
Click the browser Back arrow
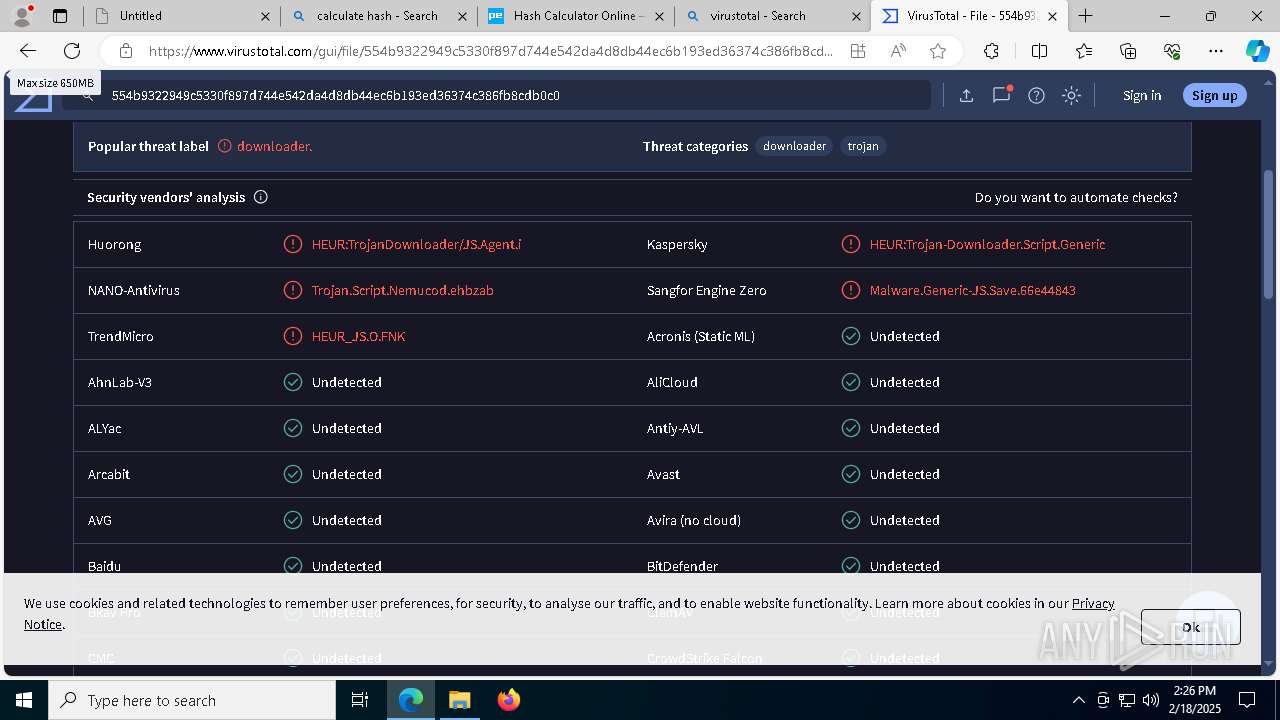(28, 51)
